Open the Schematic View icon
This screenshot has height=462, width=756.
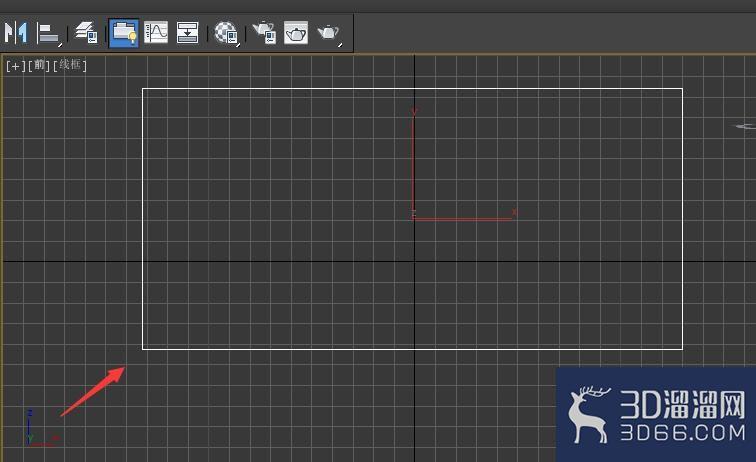coord(188,33)
